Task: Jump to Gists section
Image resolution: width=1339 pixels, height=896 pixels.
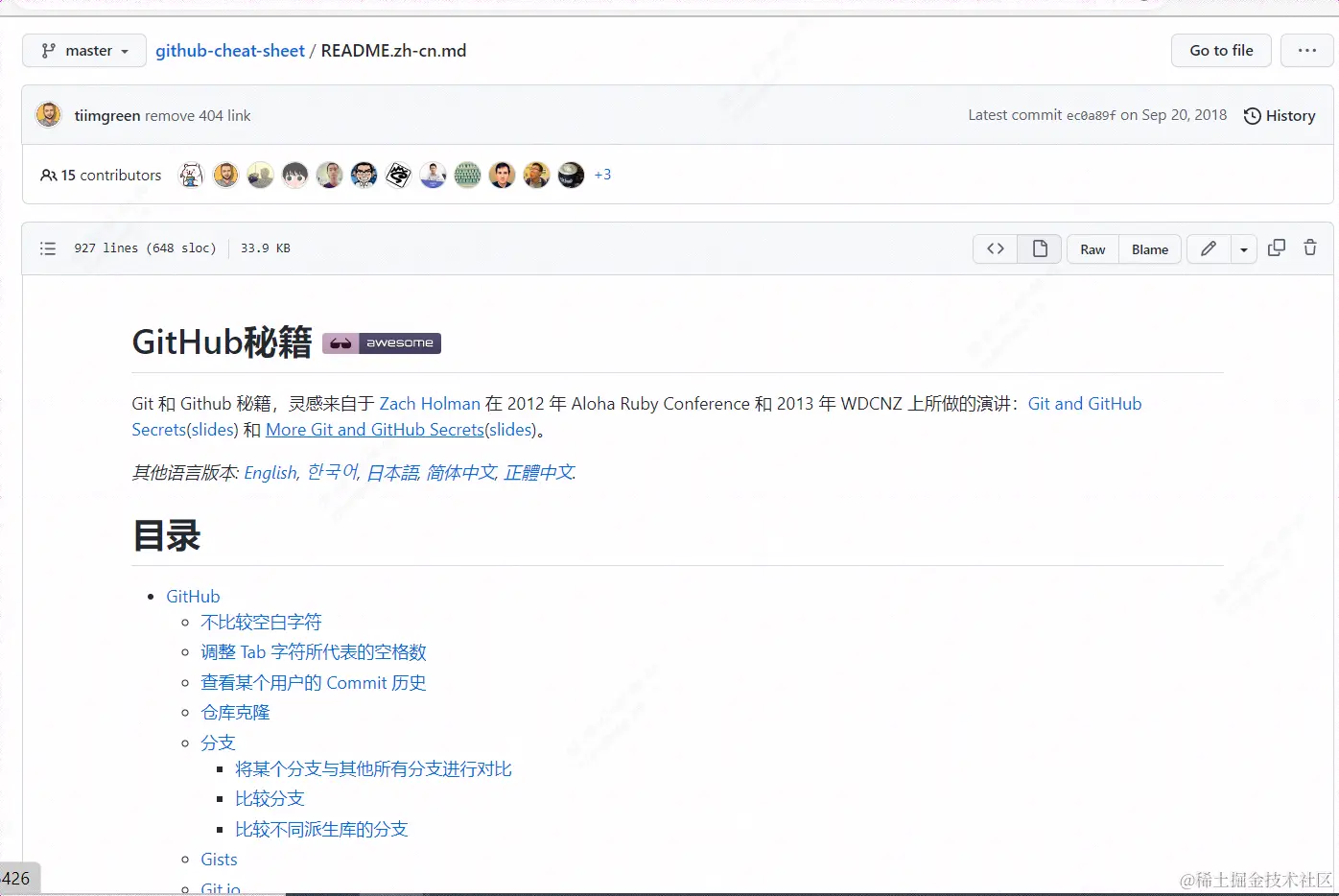Action: tap(219, 860)
